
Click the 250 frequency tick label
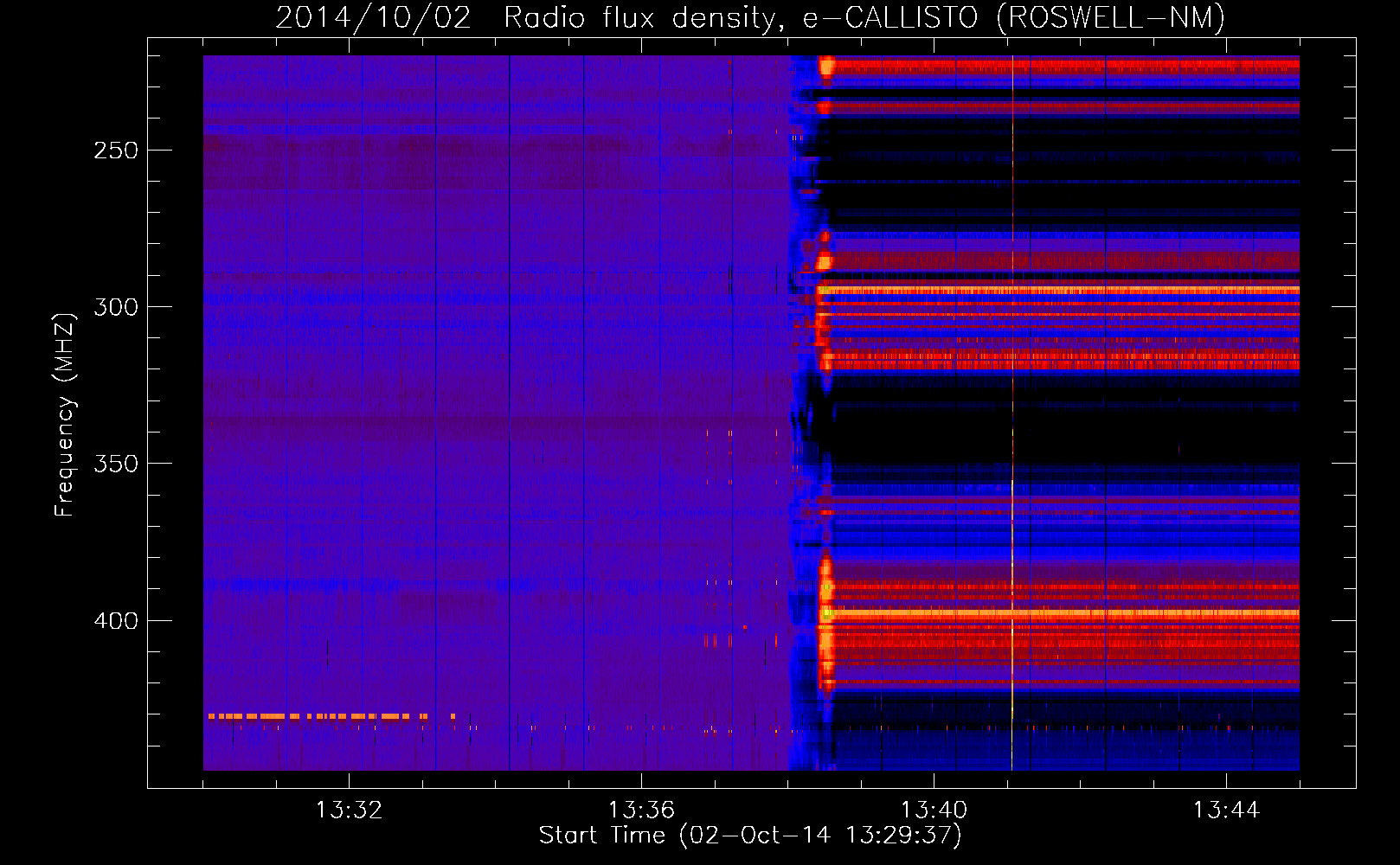pyautogui.click(x=116, y=150)
